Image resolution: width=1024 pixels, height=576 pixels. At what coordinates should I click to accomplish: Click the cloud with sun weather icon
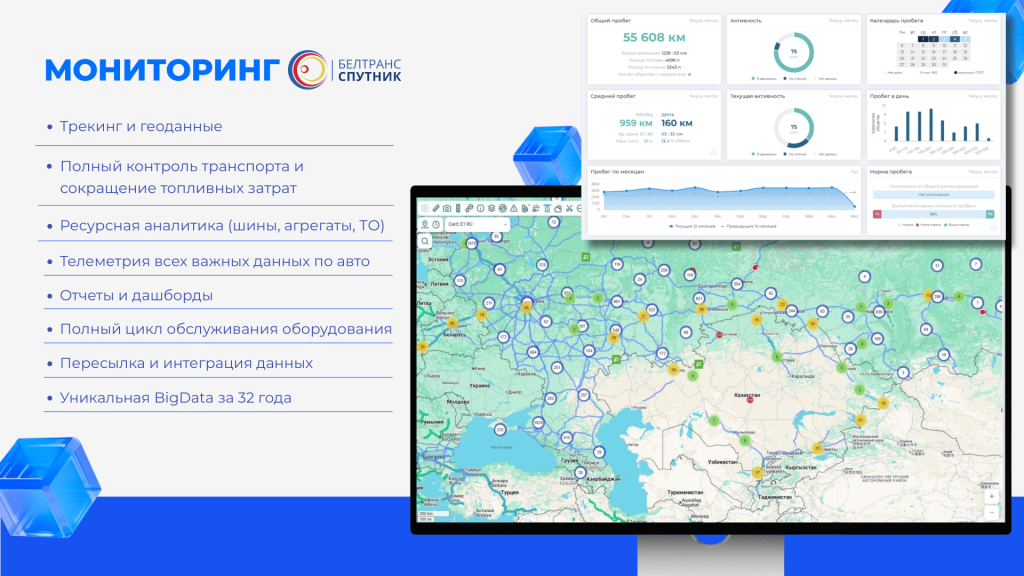pos(558,208)
